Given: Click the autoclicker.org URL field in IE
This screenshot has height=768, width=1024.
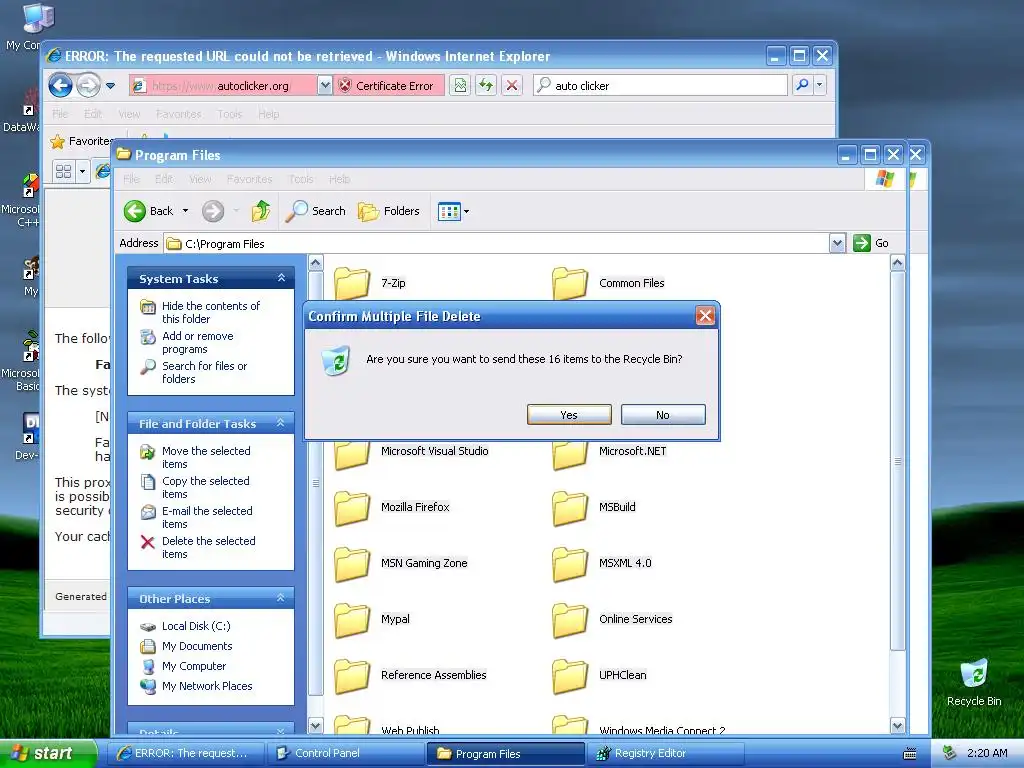Looking at the screenshot, I should [x=223, y=86].
